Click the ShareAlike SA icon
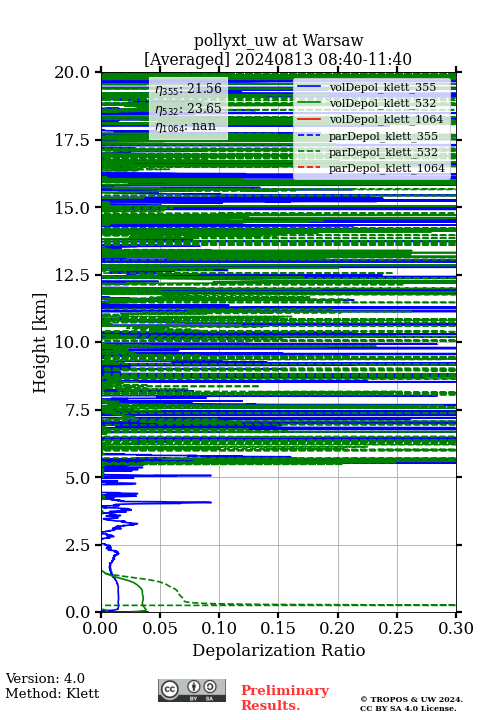 click(x=209, y=687)
